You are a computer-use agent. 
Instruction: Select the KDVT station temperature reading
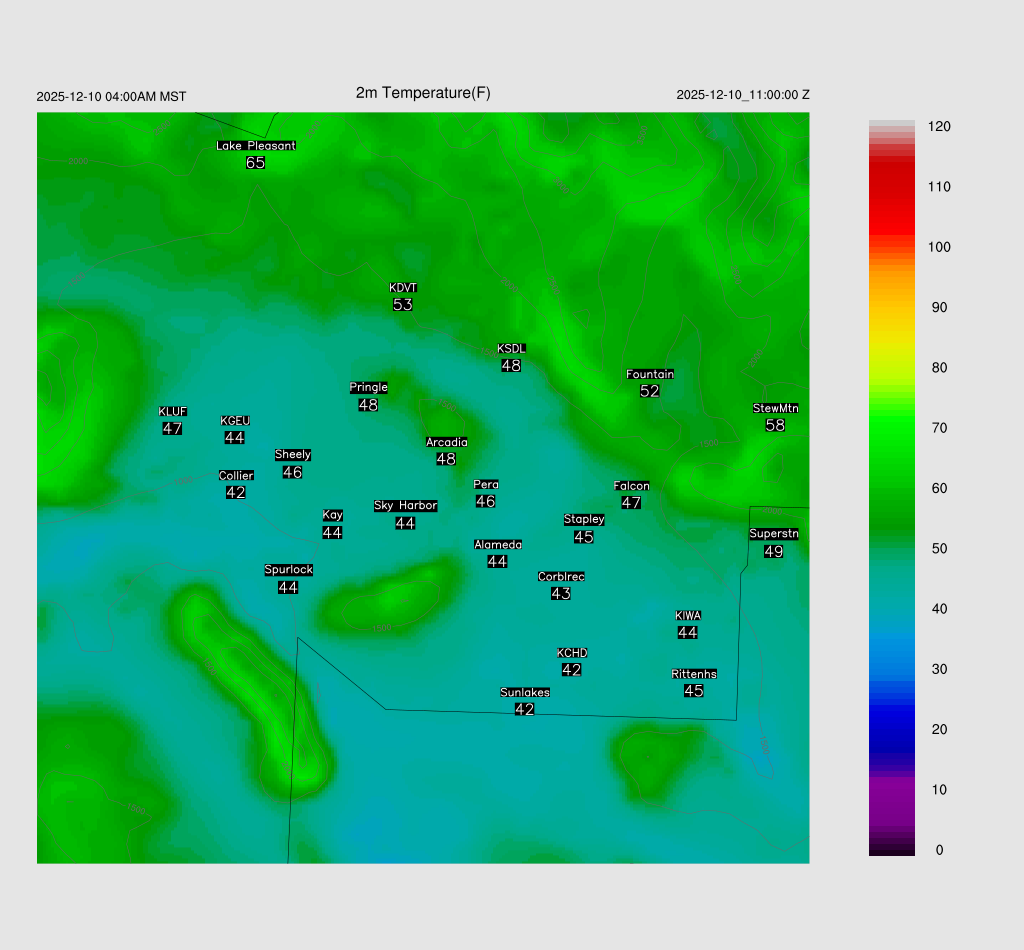point(403,305)
